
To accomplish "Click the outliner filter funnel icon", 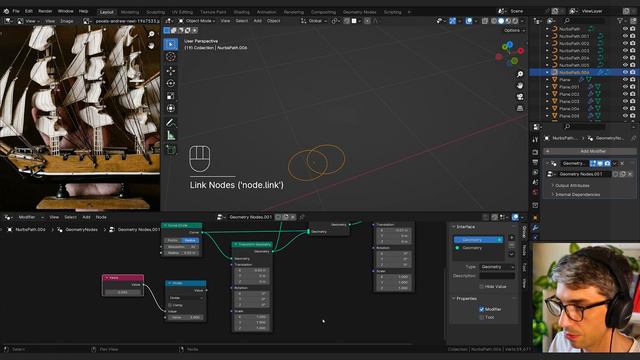I will coord(620,20).
